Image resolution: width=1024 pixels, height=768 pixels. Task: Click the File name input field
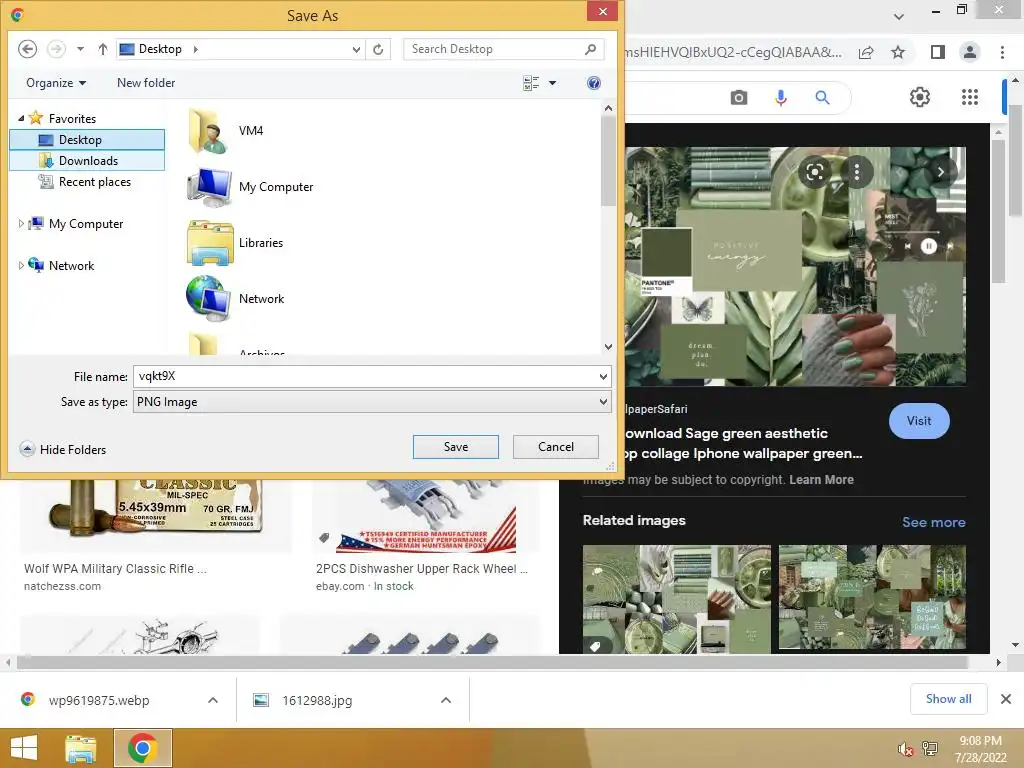point(366,376)
